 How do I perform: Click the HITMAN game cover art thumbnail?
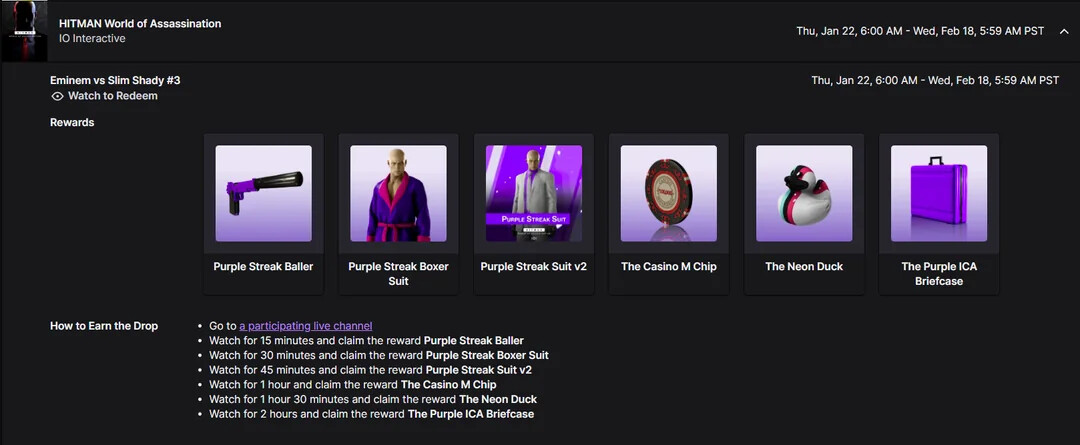[24, 31]
